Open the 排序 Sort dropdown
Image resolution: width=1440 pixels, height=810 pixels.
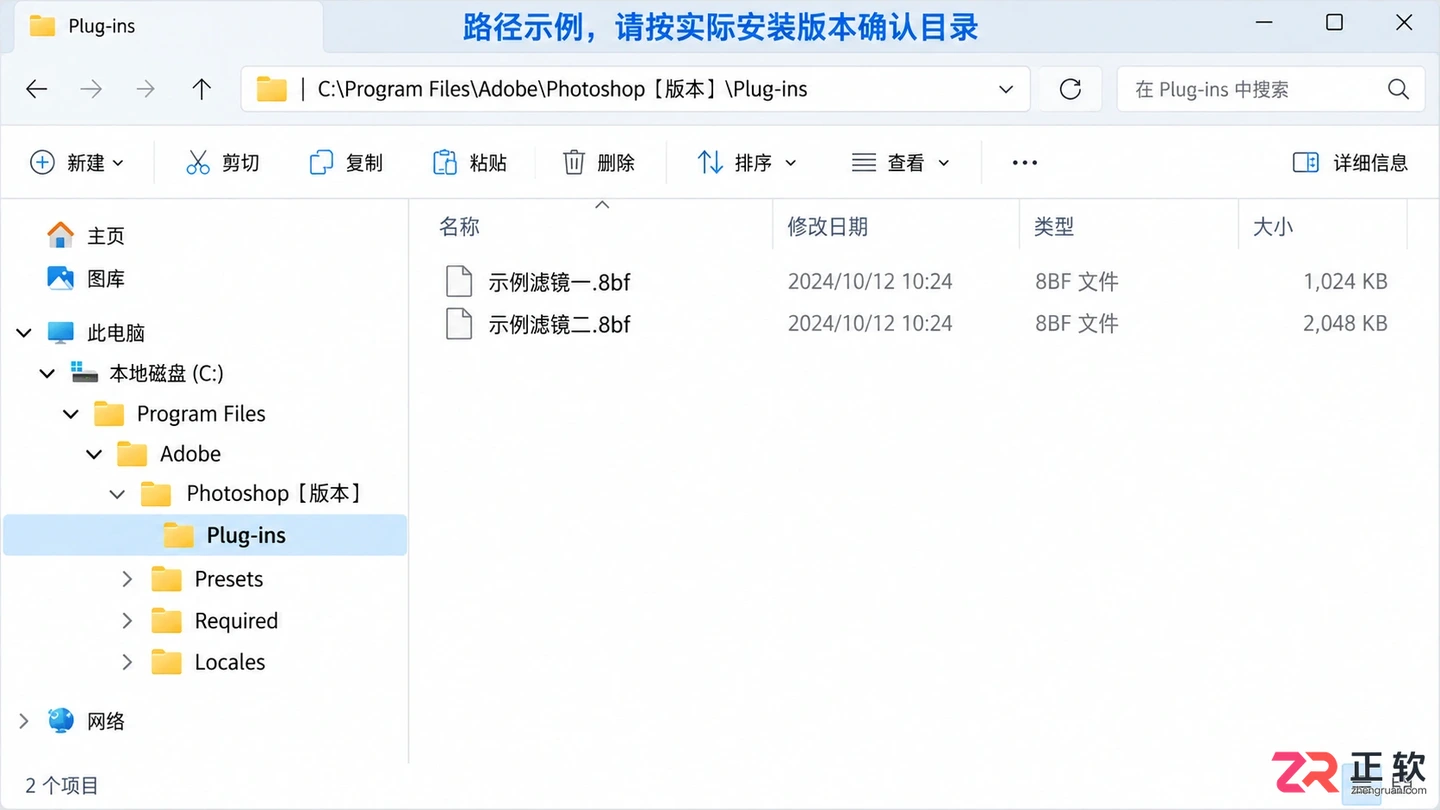pos(747,163)
